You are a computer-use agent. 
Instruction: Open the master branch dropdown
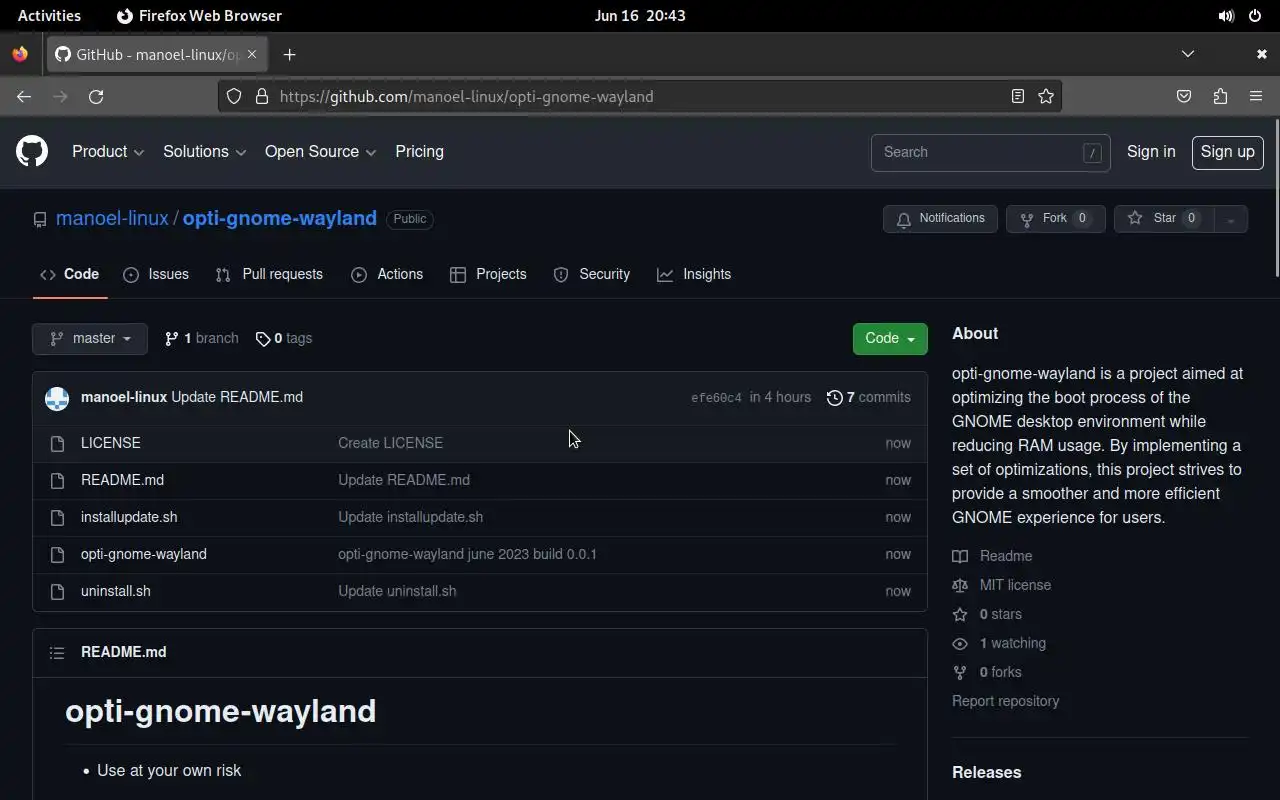pyautogui.click(x=90, y=338)
